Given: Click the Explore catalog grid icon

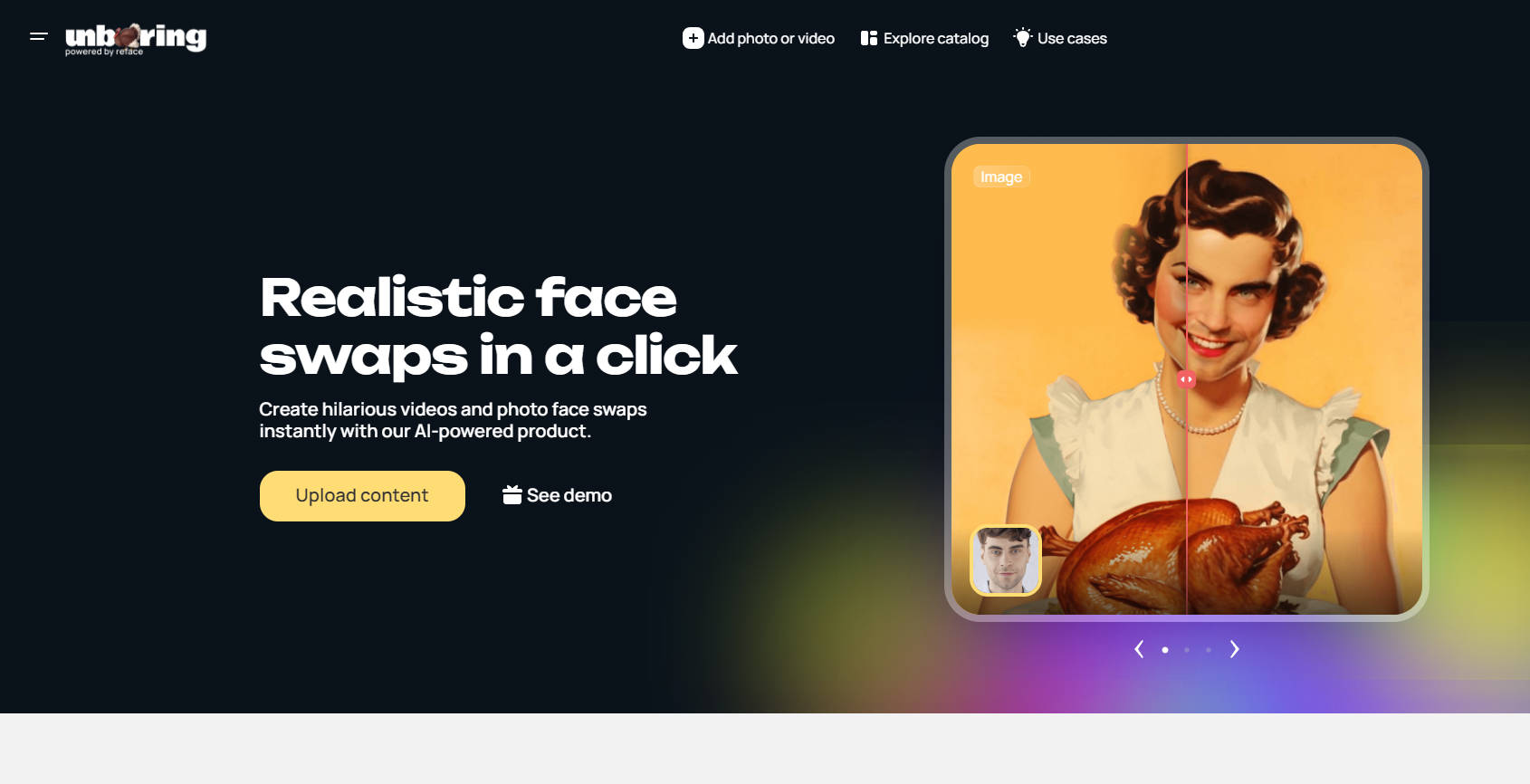Looking at the screenshot, I should (x=869, y=38).
